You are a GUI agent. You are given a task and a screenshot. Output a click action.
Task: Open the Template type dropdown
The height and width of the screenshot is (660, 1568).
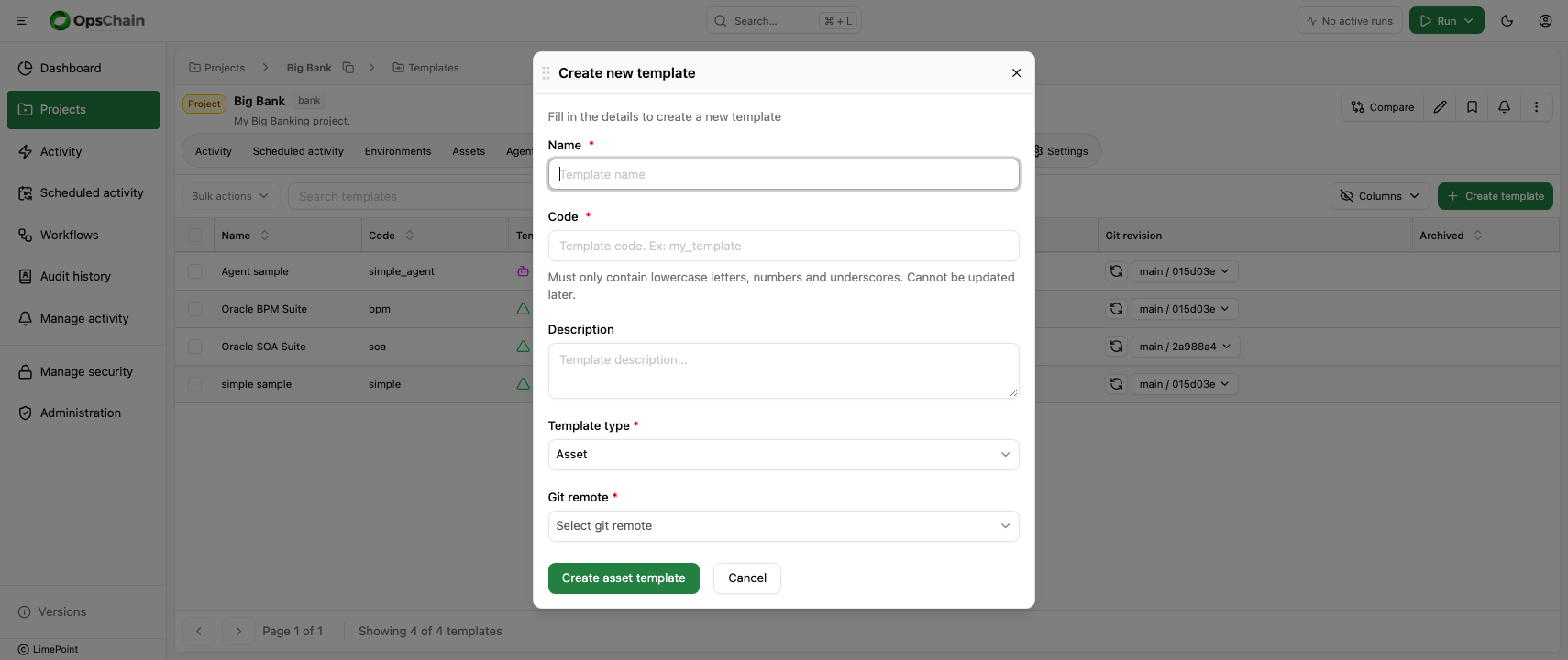pos(783,455)
